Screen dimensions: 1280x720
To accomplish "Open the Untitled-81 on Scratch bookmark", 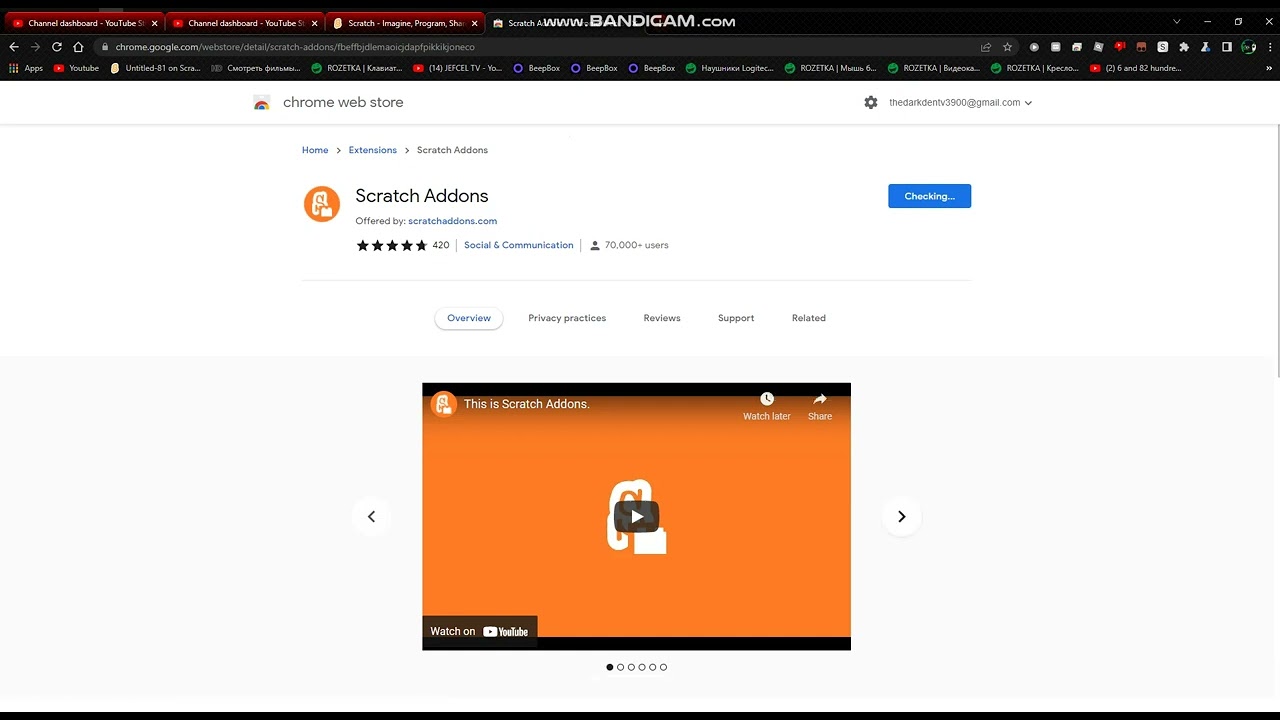I will [155, 68].
